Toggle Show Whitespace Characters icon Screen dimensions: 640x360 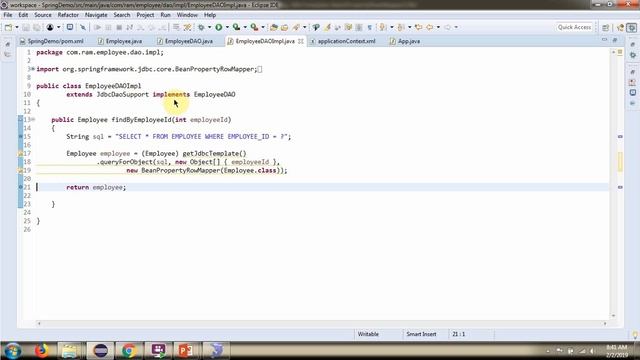[369, 27]
